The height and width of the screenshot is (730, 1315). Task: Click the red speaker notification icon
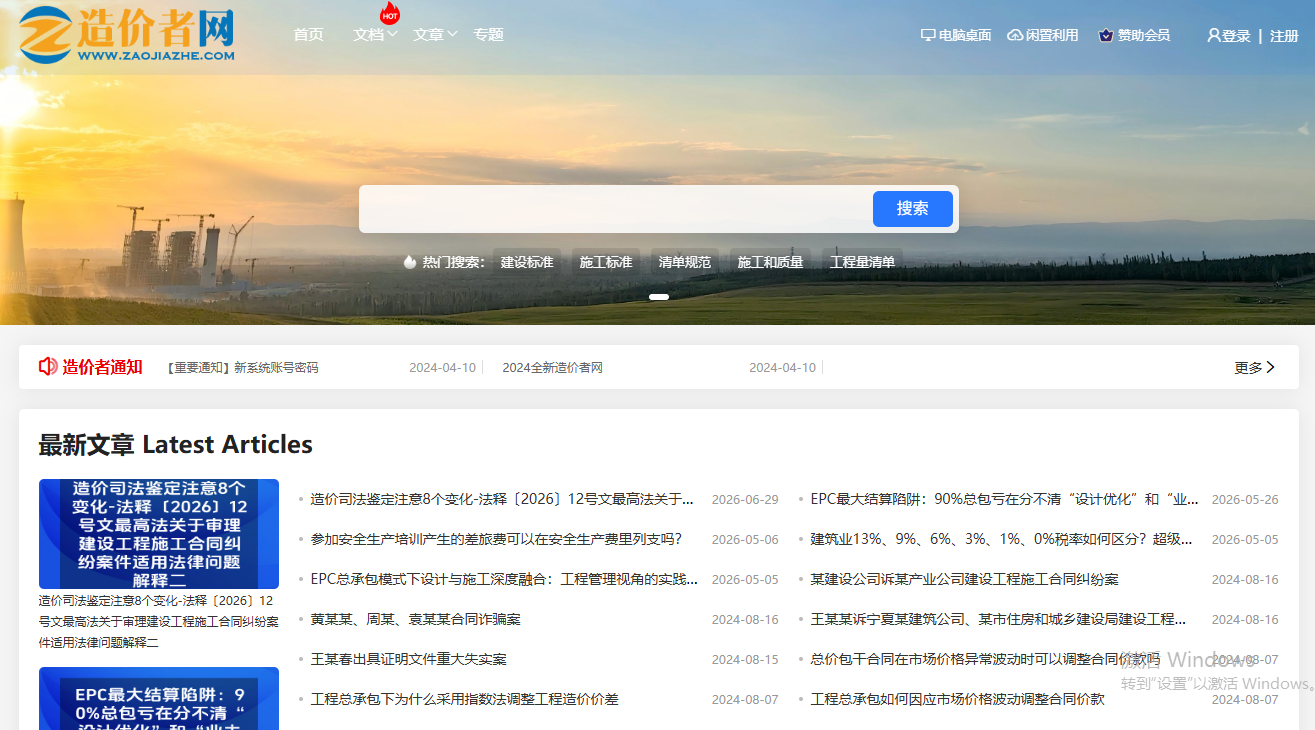click(48, 367)
